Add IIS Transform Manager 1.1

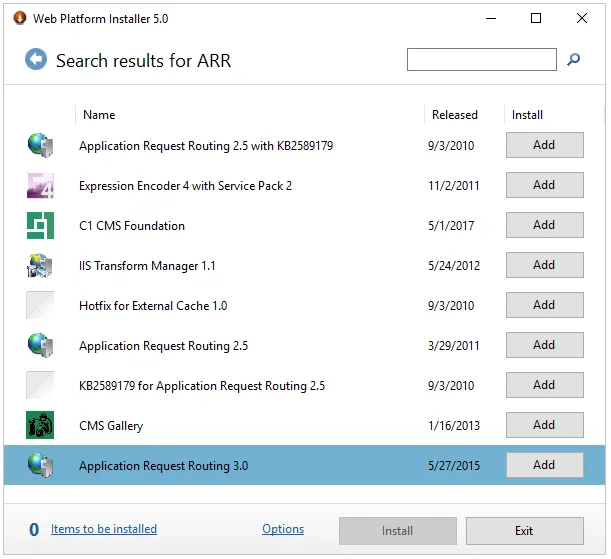(x=544, y=265)
